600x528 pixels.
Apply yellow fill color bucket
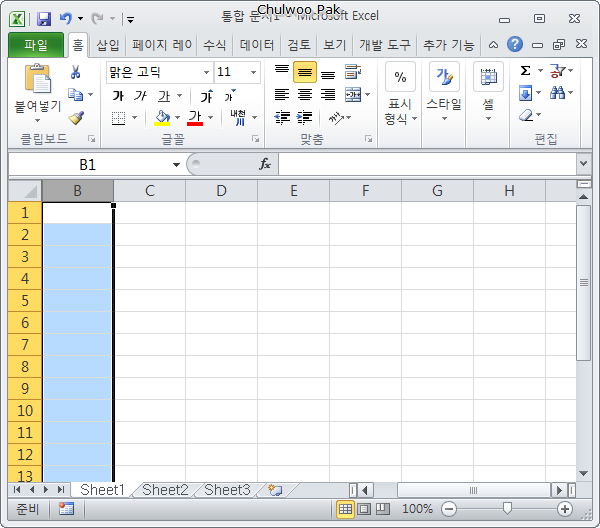(x=162, y=118)
